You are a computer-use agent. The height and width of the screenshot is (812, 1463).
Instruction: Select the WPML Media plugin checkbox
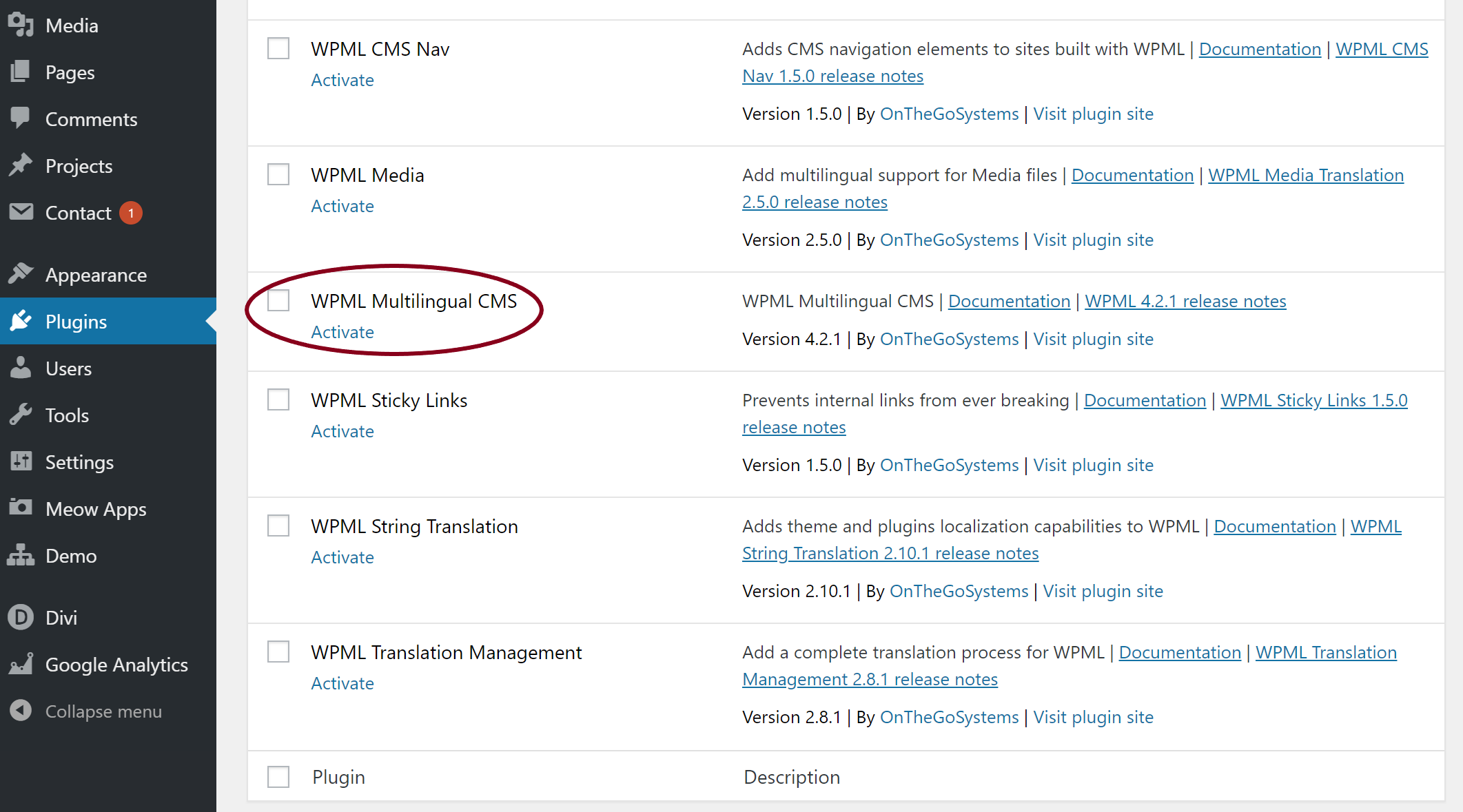278,175
